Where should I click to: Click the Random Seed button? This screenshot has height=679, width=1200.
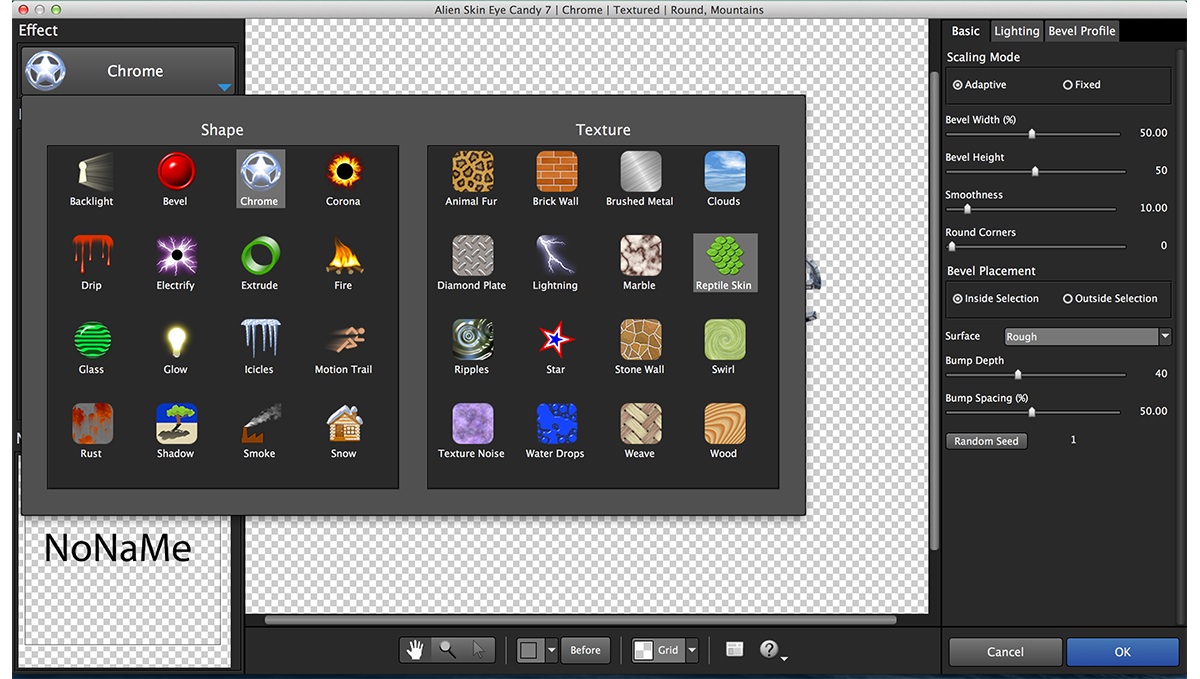(986, 441)
